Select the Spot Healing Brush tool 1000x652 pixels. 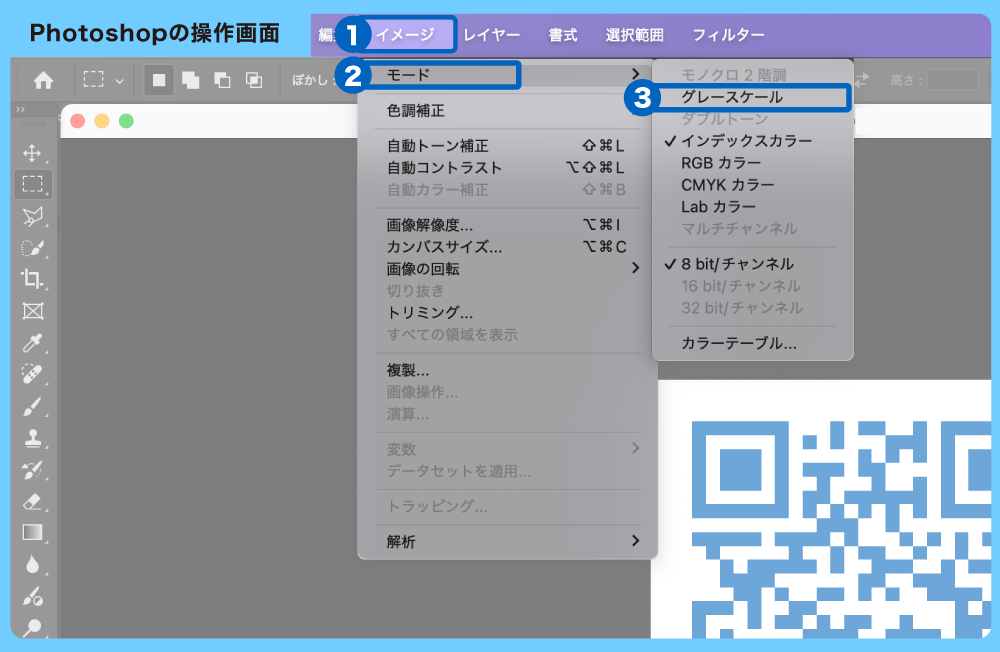click(x=32, y=374)
